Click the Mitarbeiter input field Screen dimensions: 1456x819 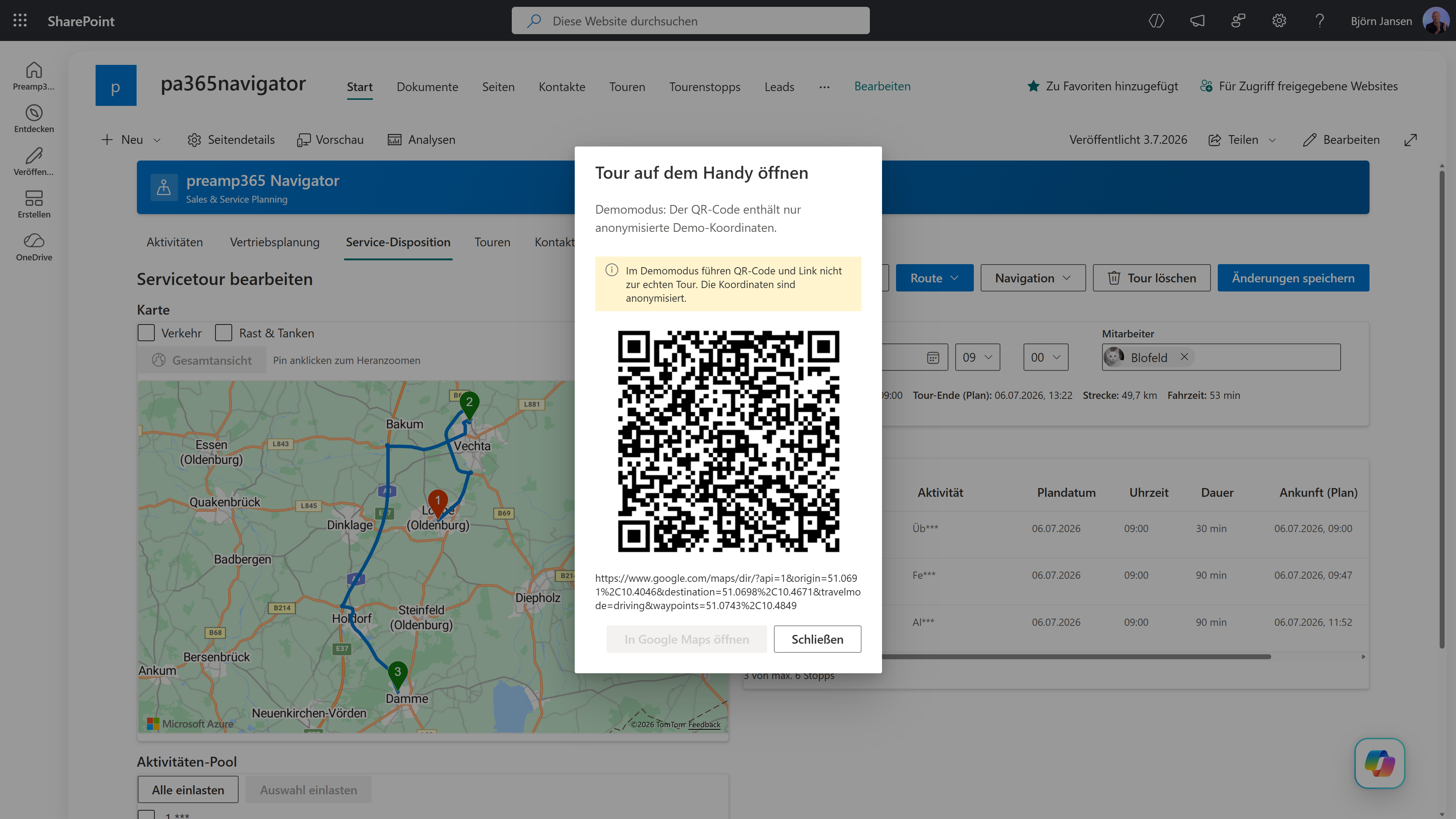pos(1221,357)
